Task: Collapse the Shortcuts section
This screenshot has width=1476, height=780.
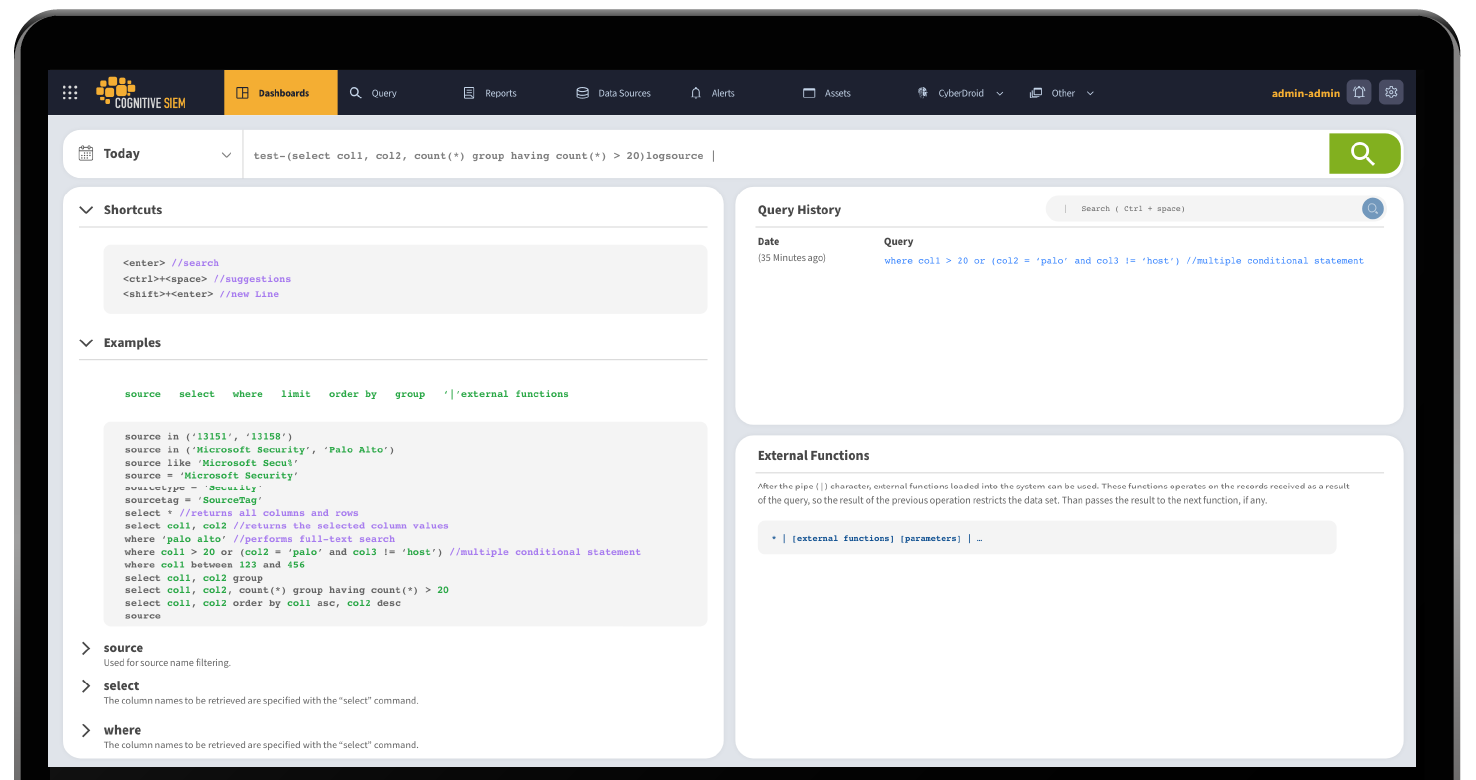Action: tap(86, 210)
